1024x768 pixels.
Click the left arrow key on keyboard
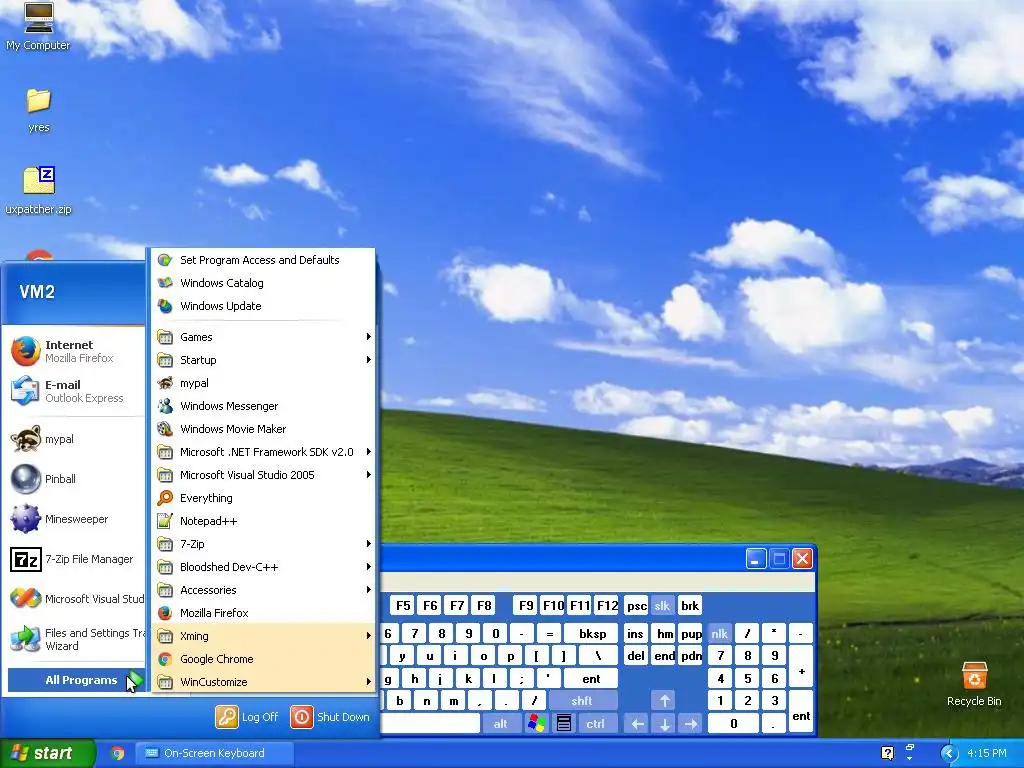(637, 724)
